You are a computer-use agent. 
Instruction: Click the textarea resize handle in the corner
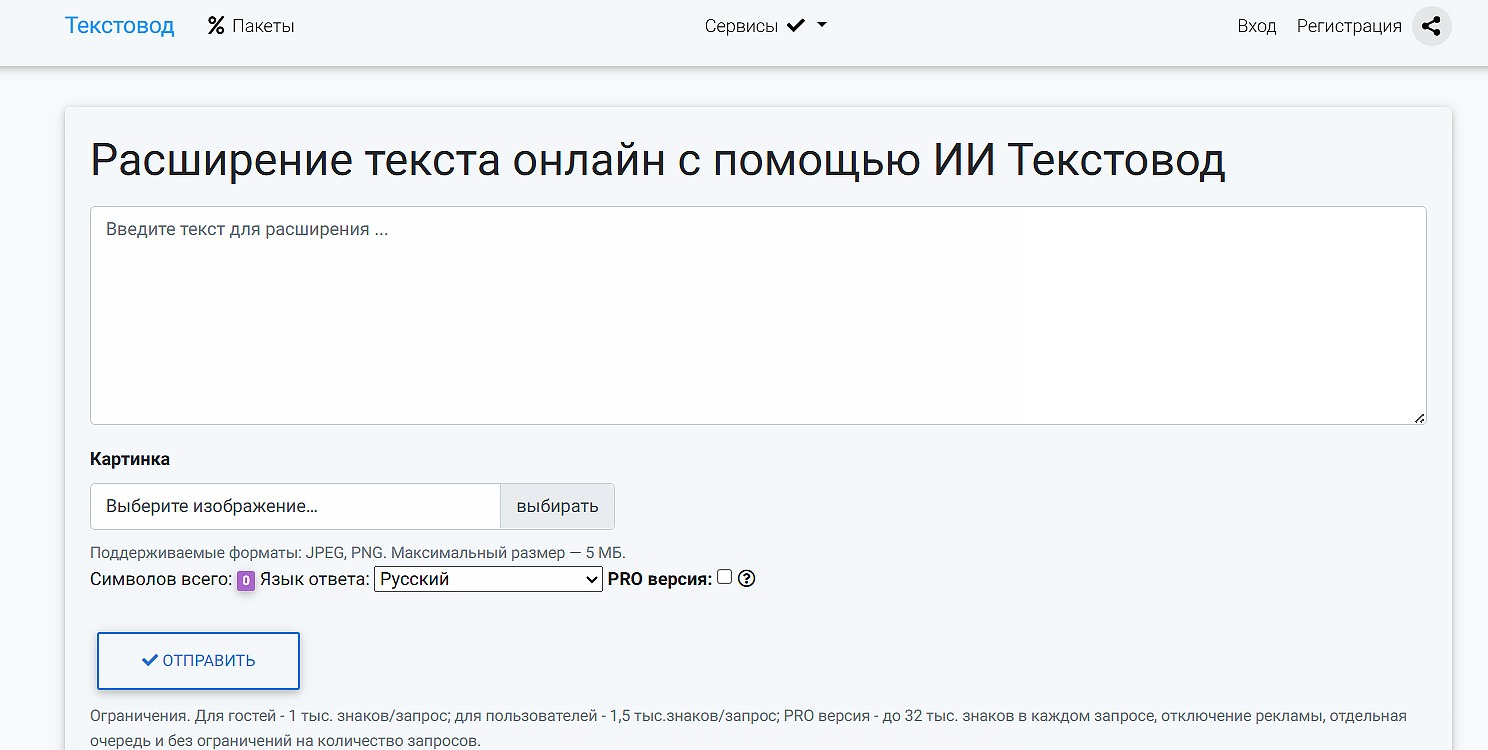coord(1420,419)
